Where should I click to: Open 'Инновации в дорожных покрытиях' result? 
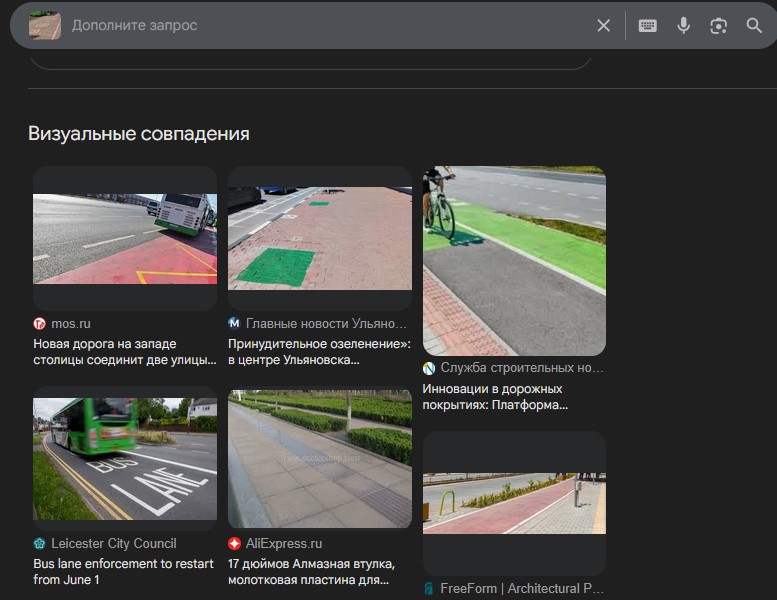(x=495, y=396)
